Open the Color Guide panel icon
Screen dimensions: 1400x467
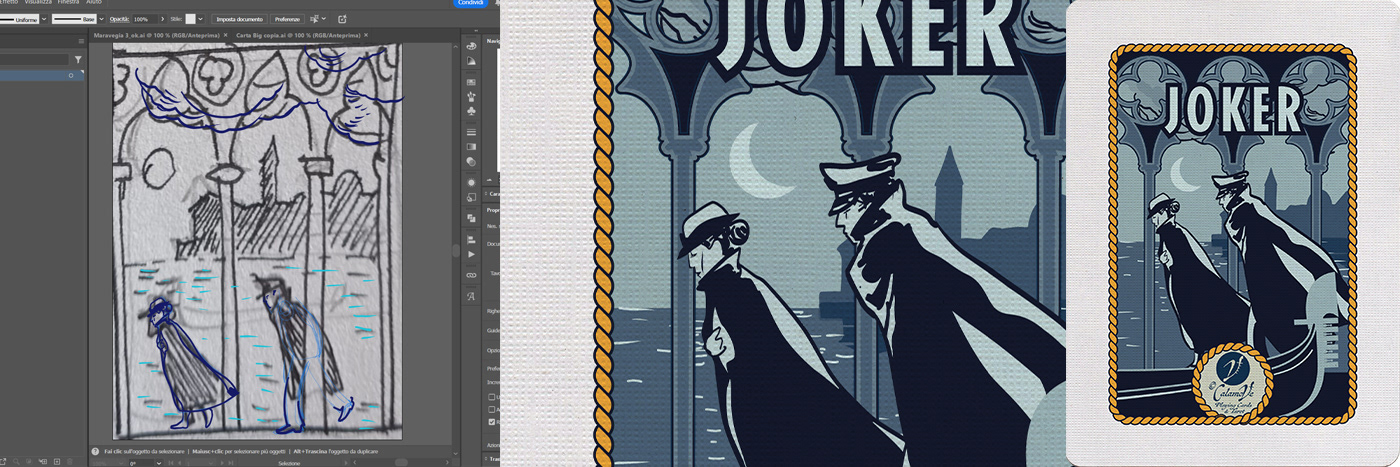[471, 62]
